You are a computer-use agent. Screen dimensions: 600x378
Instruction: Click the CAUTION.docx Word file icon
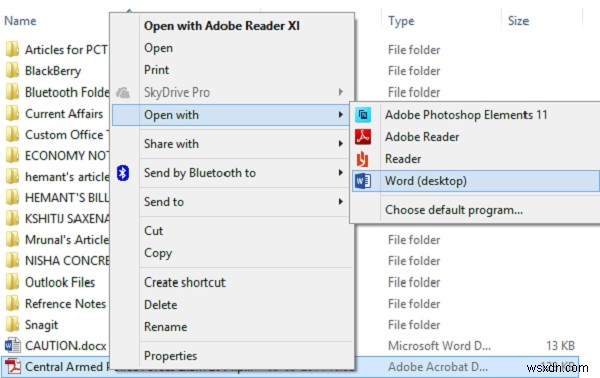12,345
